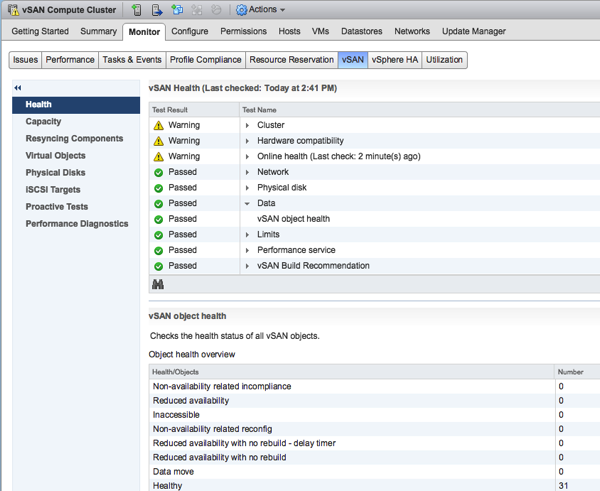This screenshot has height=491, width=600.
Task: Open Performance Diagnostics in the sidebar
Action: click(77, 224)
